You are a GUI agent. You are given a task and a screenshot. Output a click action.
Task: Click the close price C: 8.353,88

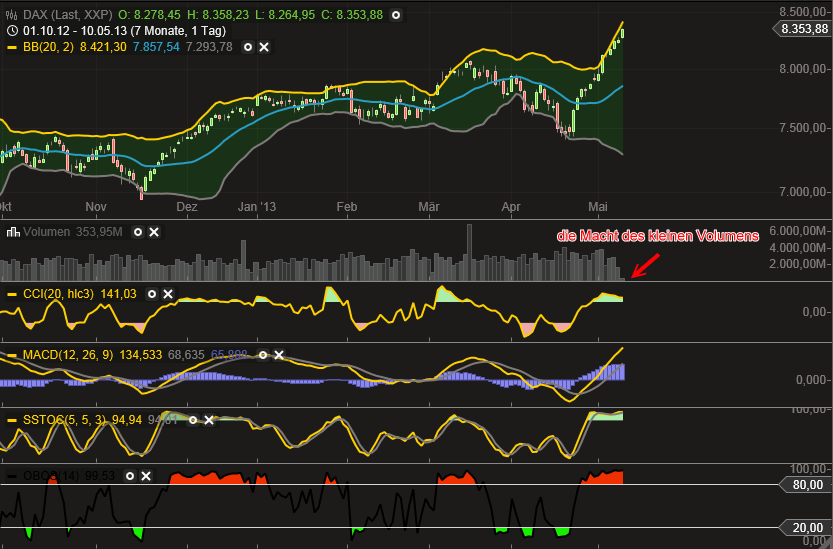pyautogui.click(x=352, y=15)
